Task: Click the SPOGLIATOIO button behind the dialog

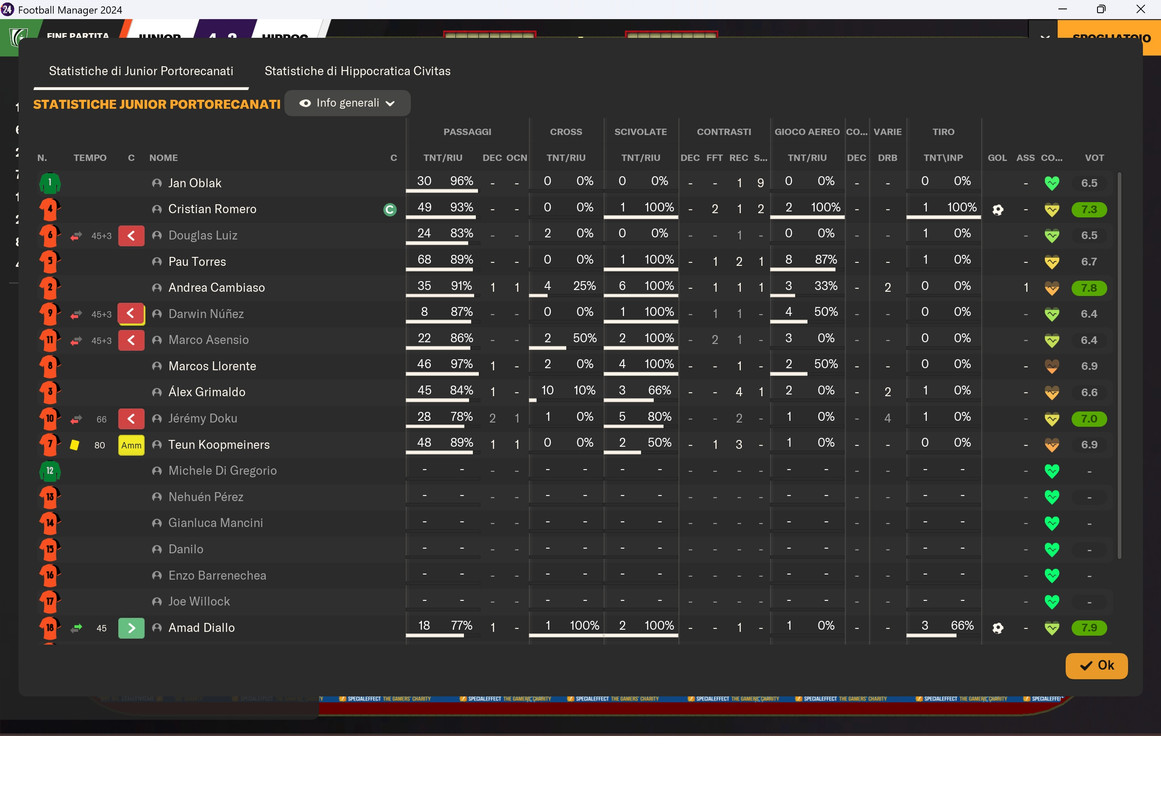Action: (1110, 37)
